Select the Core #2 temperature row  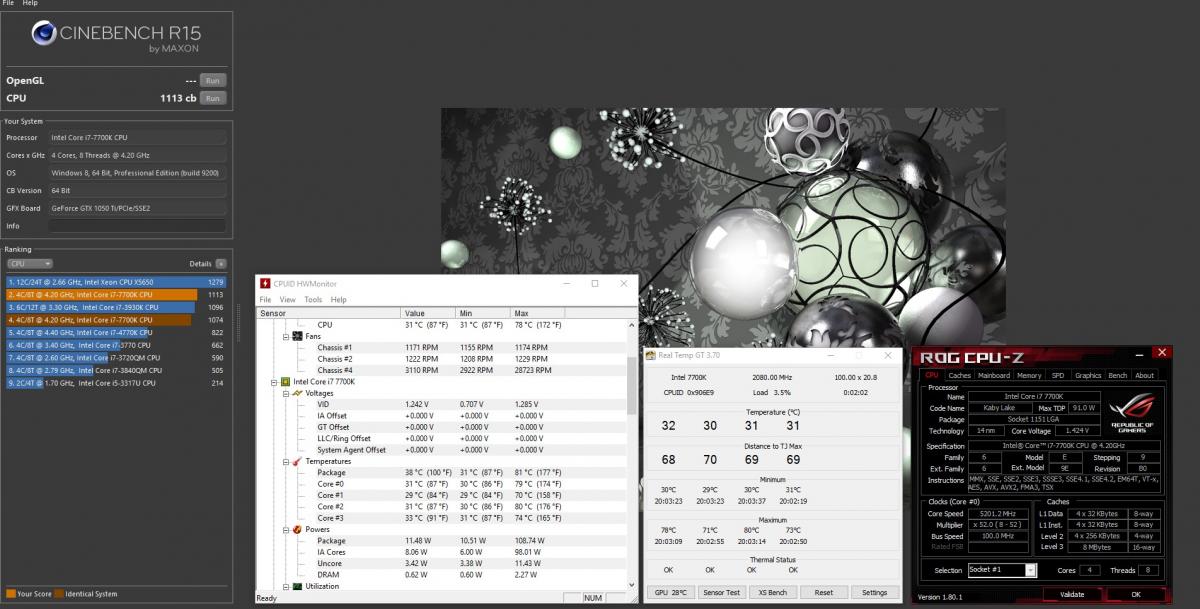coord(442,506)
